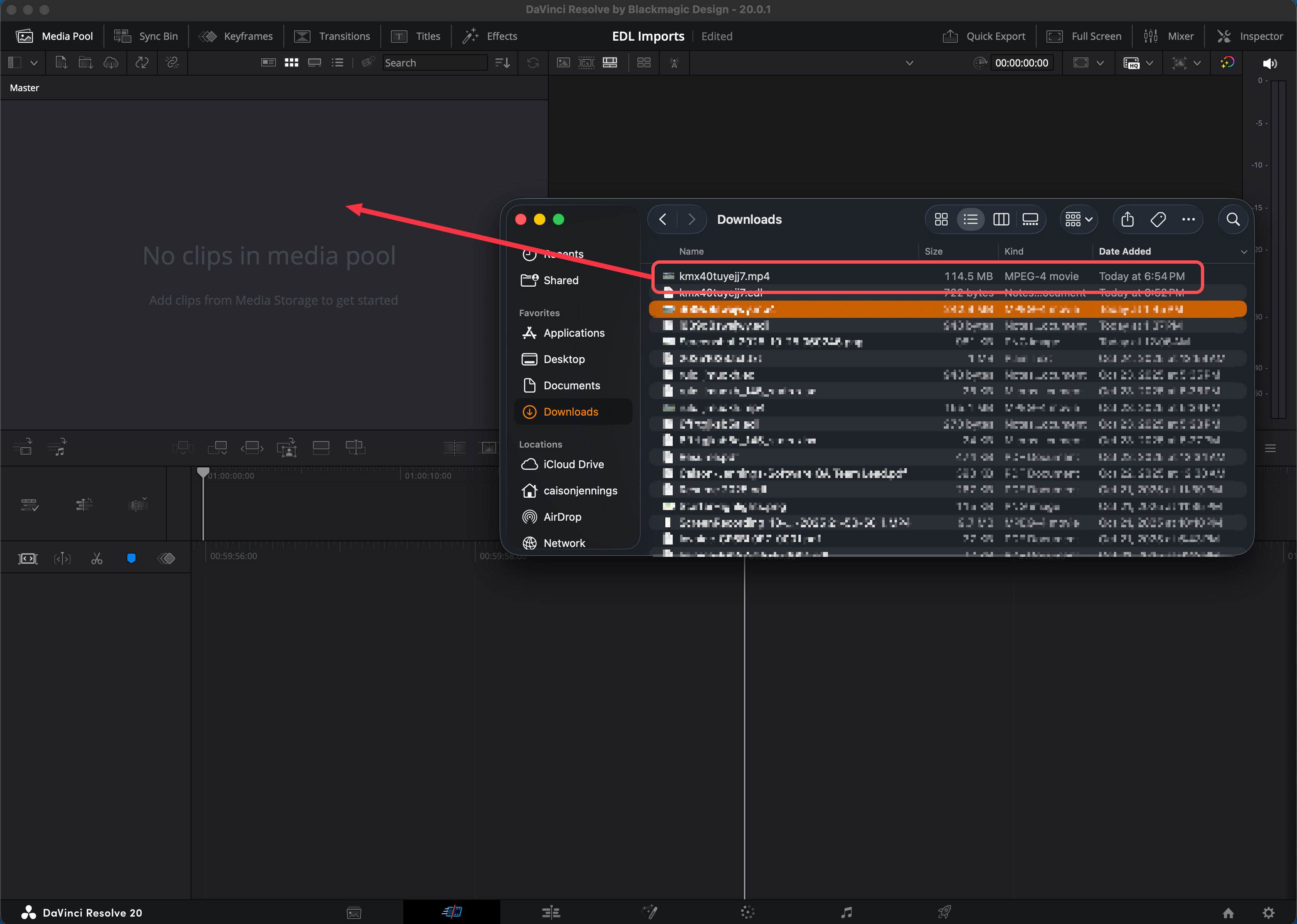Image resolution: width=1297 pixels, height=924 pixels.
Task: Switch media pool to thumbnail grid view
Action: click(x=292, y=62)
